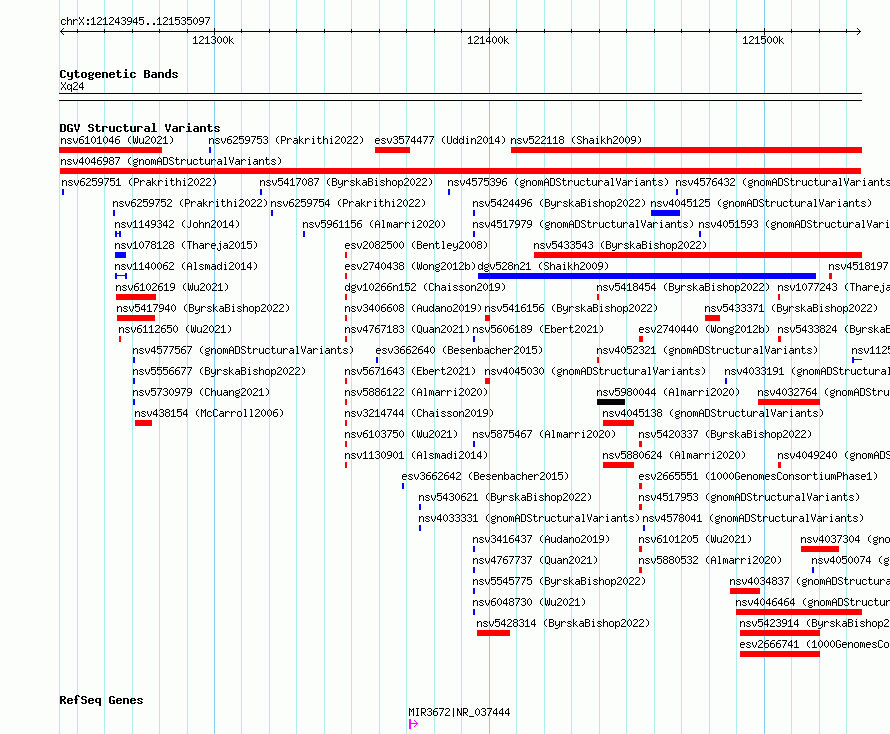890x734 pixels.
Task: Click nsv5417087 (ByrskaBishop2022) label
Action: [346, 182]
